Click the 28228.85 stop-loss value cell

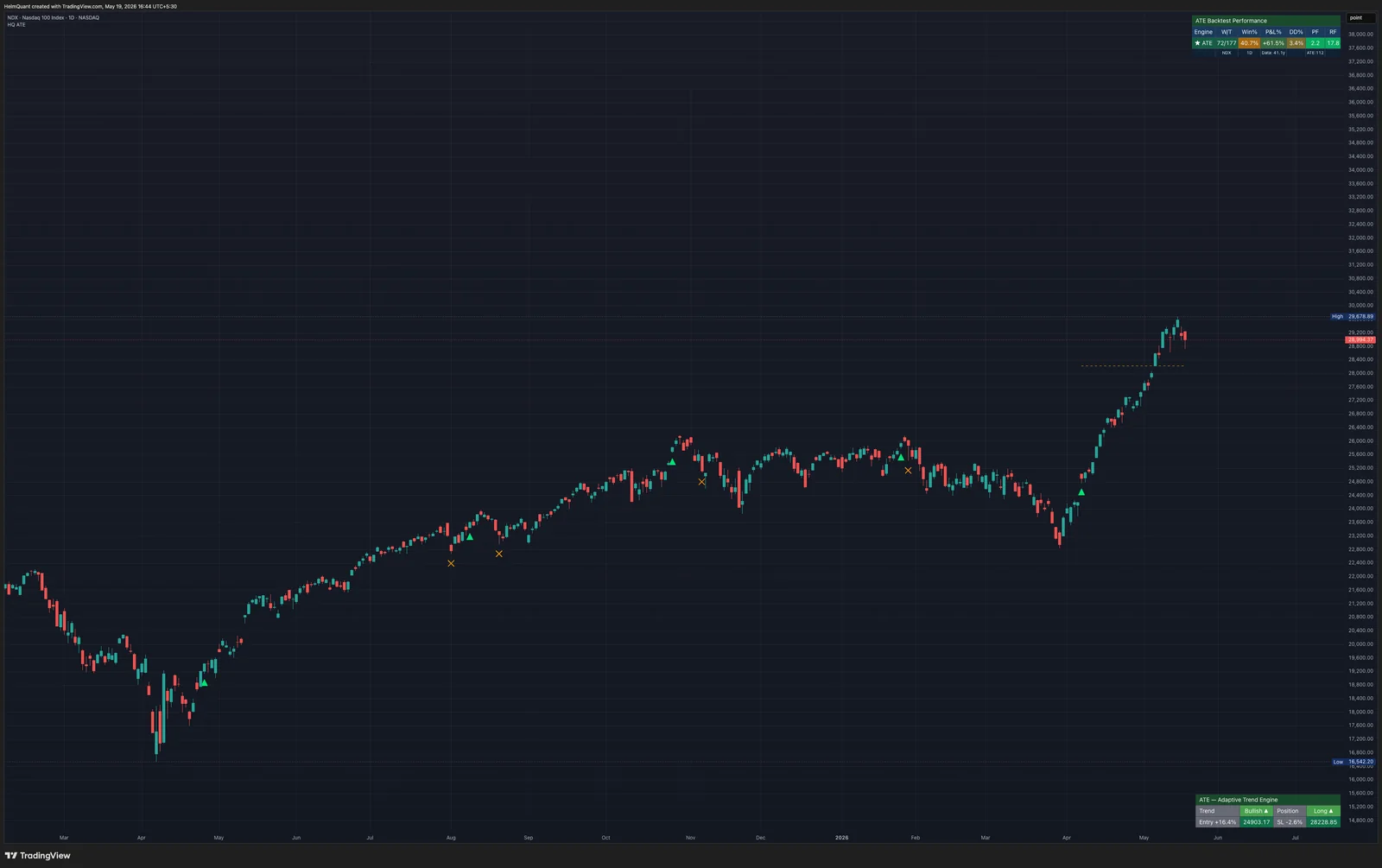(1323, 822)
